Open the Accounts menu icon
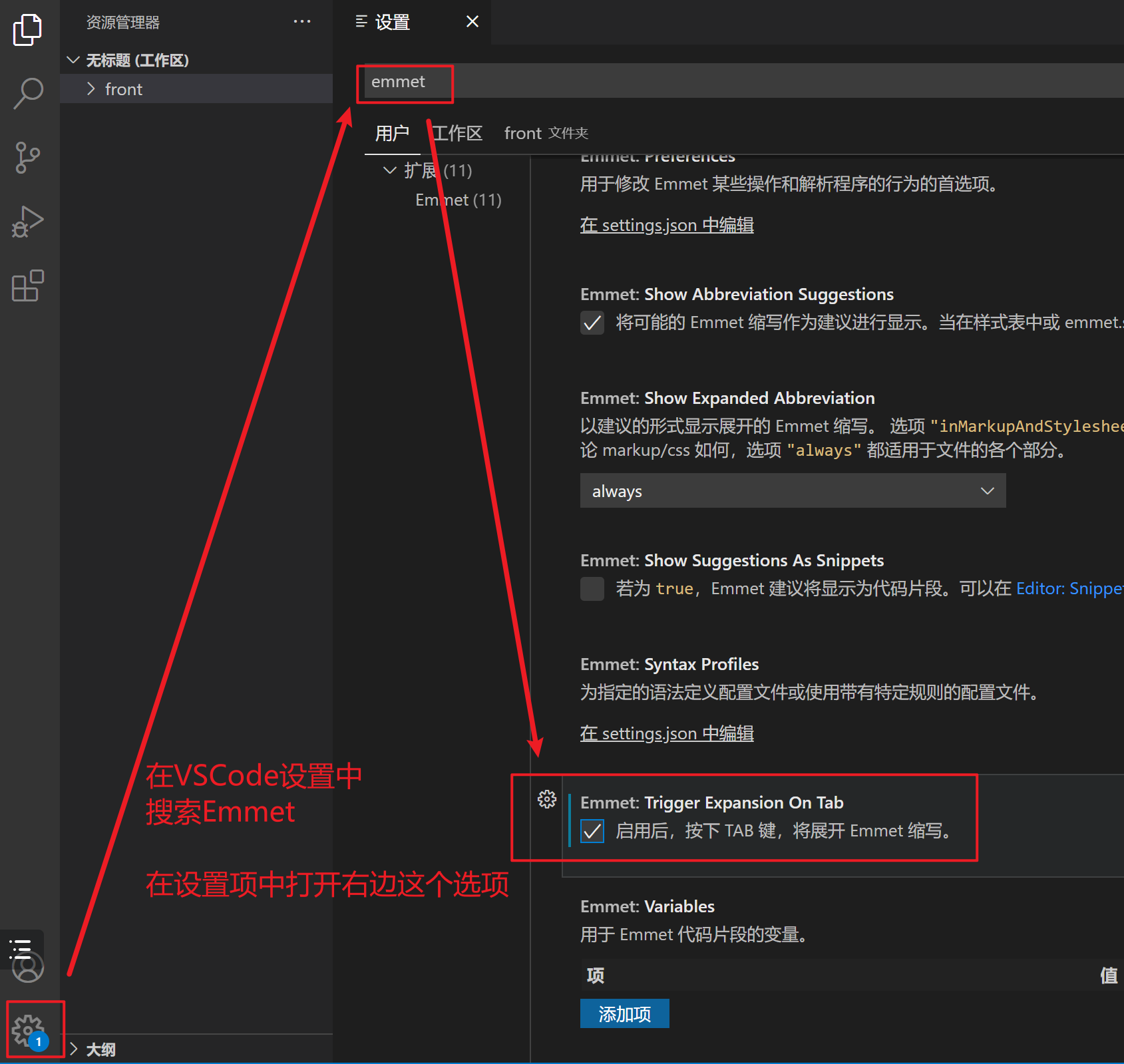The width and height of the screenshot is (1124, 1064). click(28, 968)
